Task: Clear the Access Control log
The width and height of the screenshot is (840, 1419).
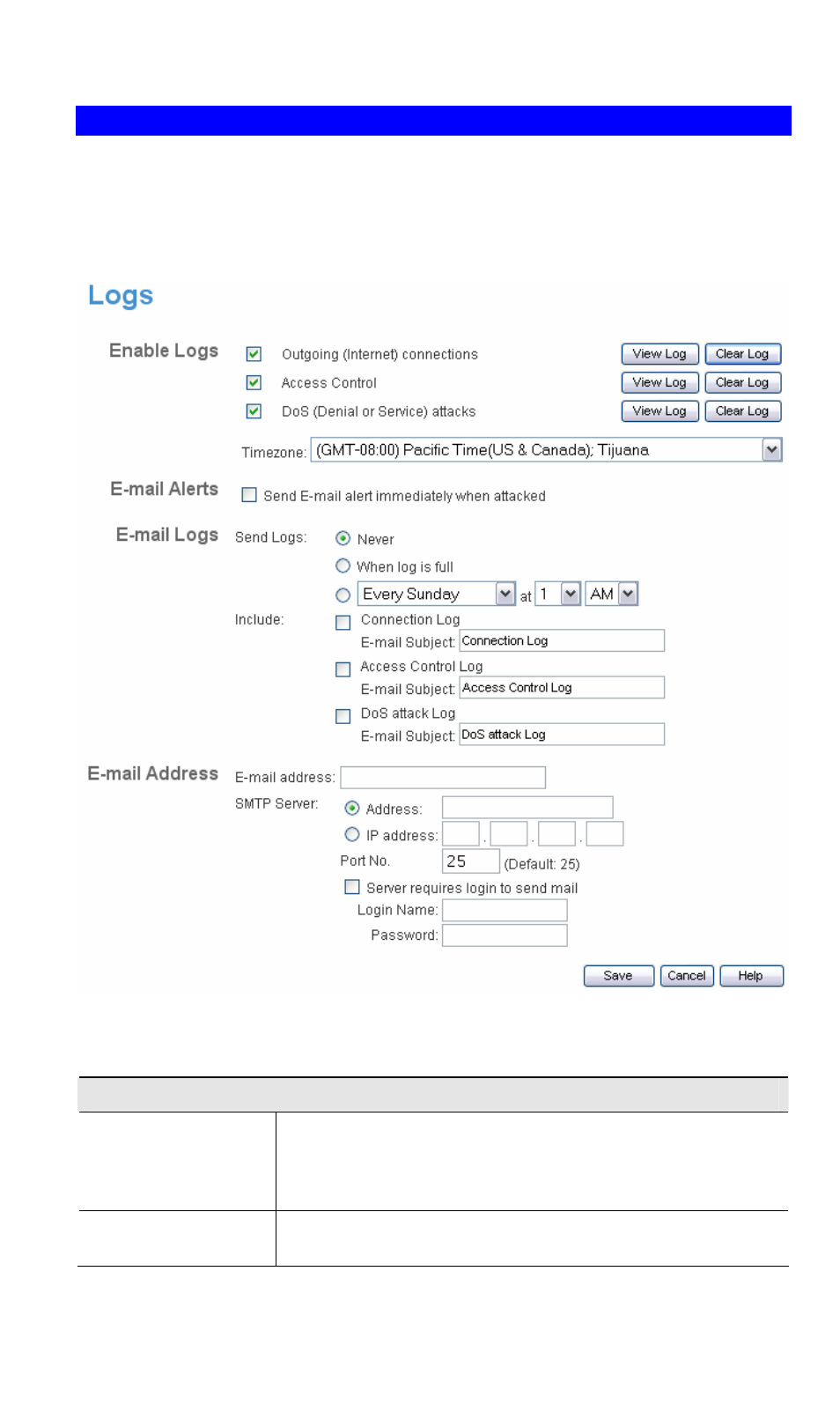Action: [x=741, y=382]
